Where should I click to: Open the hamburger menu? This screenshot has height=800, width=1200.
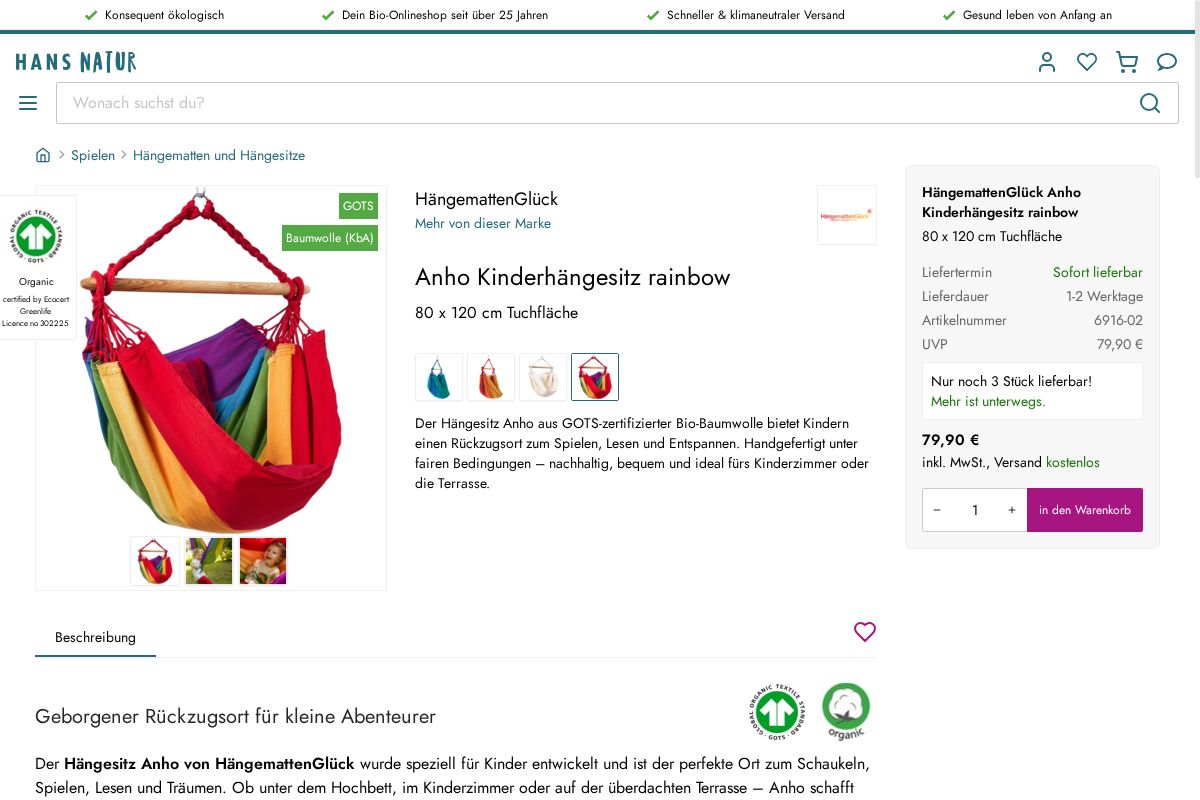(x=28, y=103)
